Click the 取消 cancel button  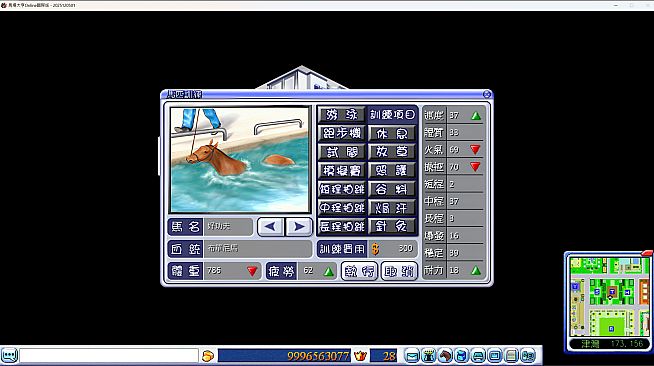point(399,271)
